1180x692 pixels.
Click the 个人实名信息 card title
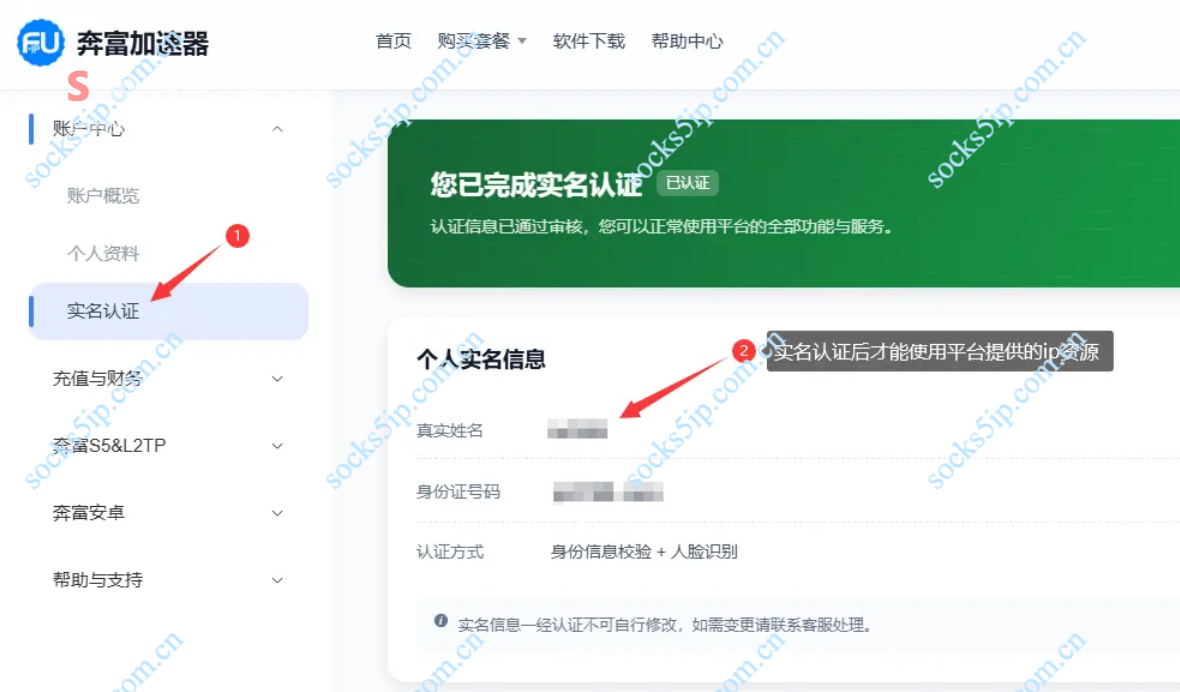click(x=482, y=360)
